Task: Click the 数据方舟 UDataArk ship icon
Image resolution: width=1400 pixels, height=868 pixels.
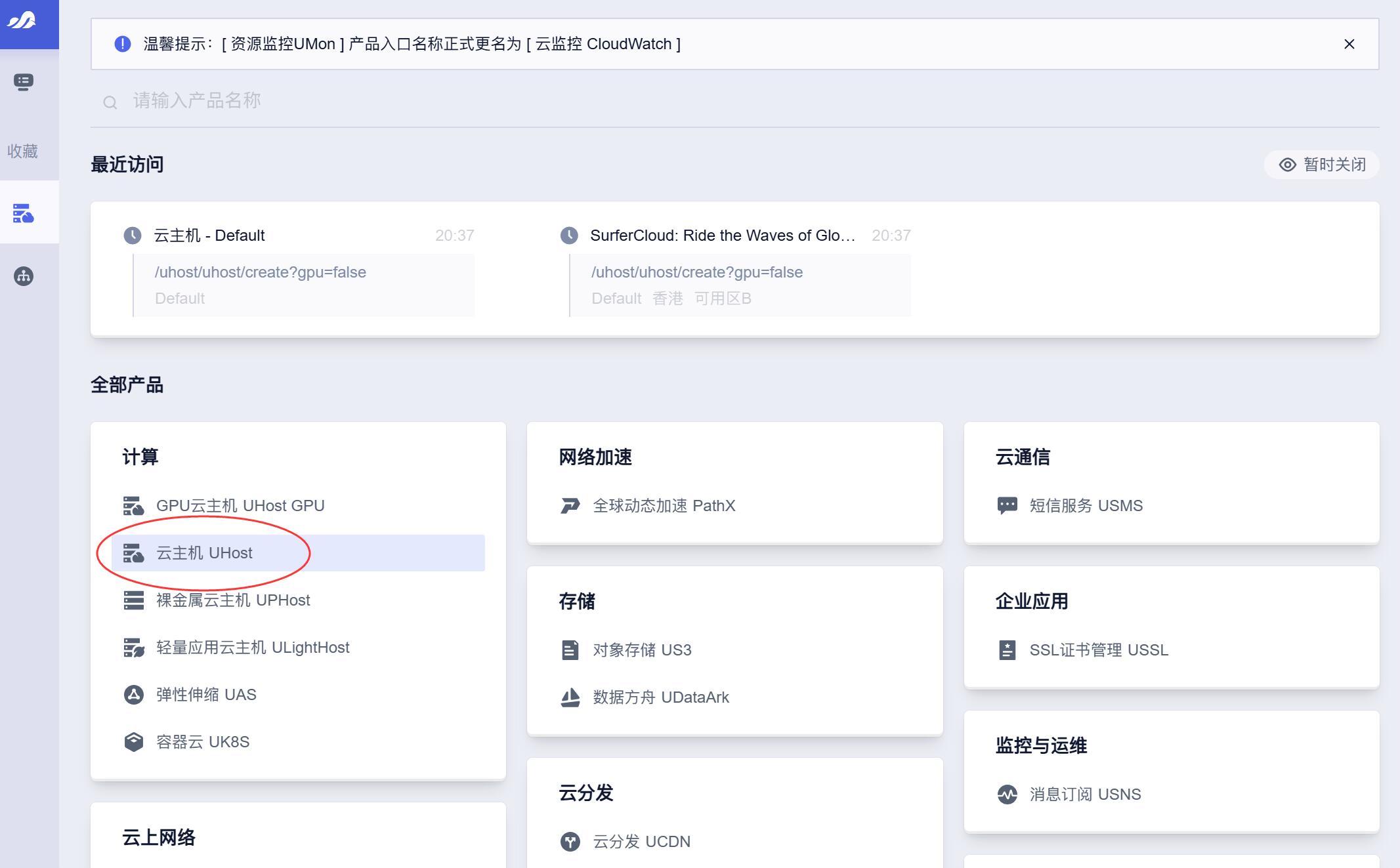Action: [x=569, y=697]
